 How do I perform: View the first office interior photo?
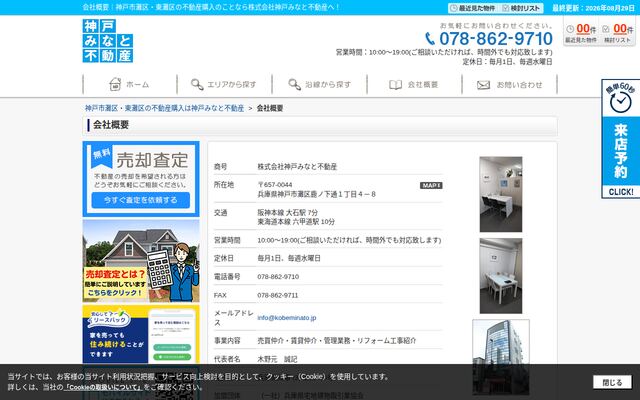501,194
